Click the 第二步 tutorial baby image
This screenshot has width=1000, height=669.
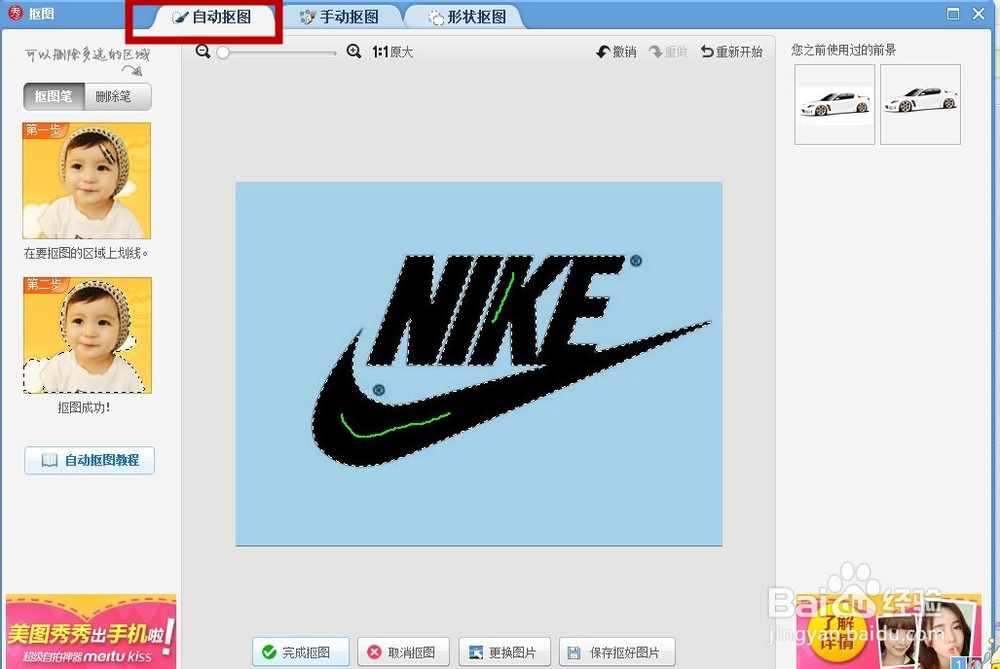pos(87,335)
